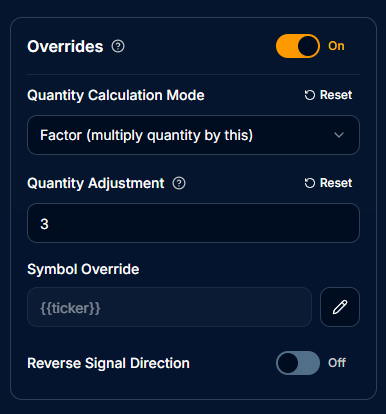Image resolution: width=386 pixels, height=414 pixels.
Task: Click the Quantity Calculation Mode label
Action: coord(116,95)
